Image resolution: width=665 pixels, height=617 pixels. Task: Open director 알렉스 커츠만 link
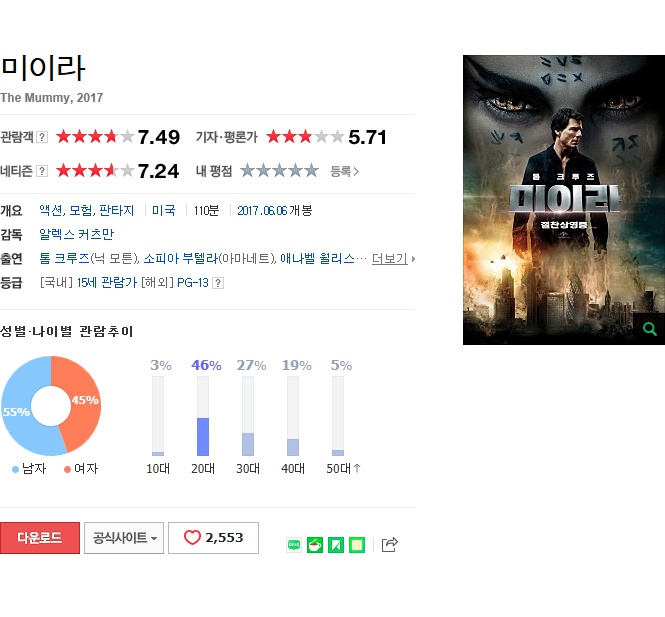[76, 234]
